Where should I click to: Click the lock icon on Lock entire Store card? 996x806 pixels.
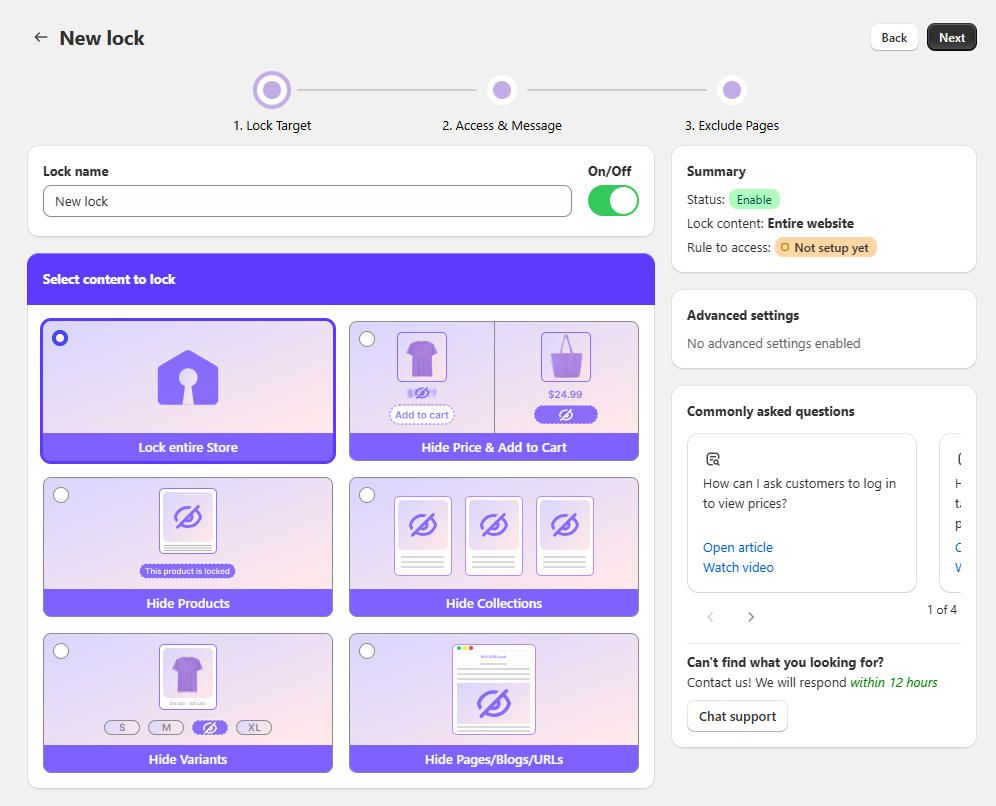point(187,377)
